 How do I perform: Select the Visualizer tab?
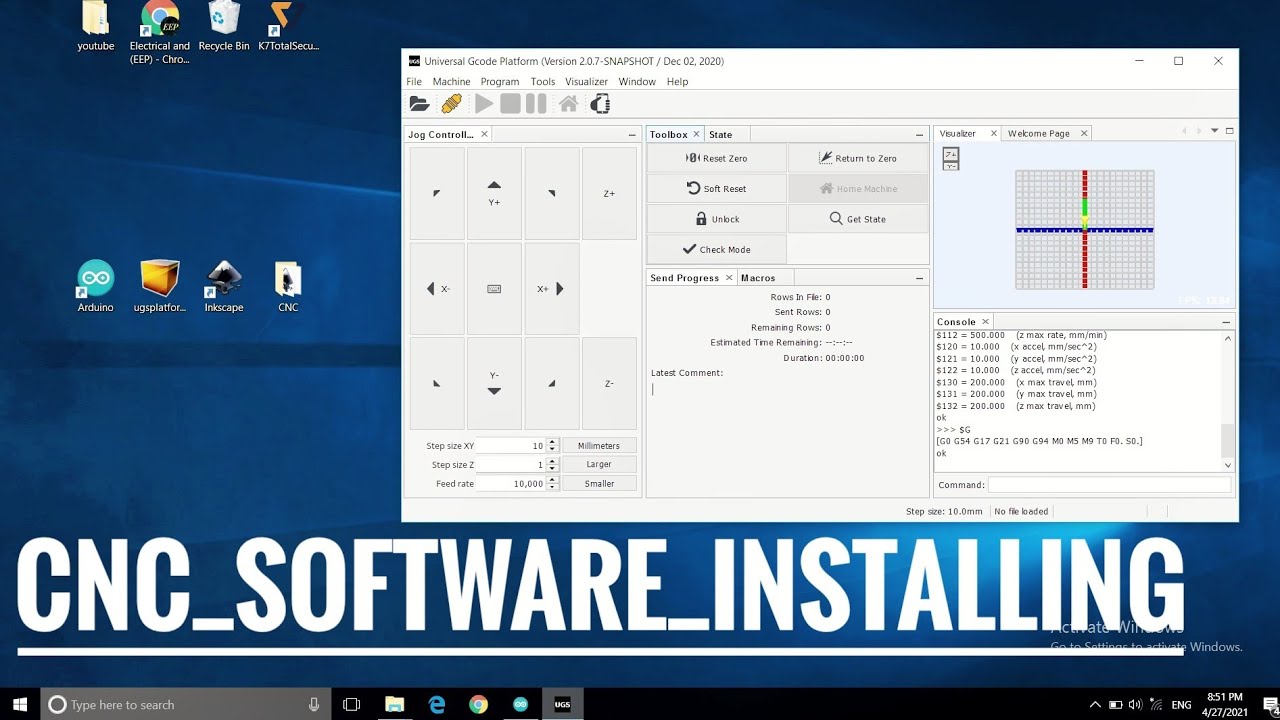[957, 133]
